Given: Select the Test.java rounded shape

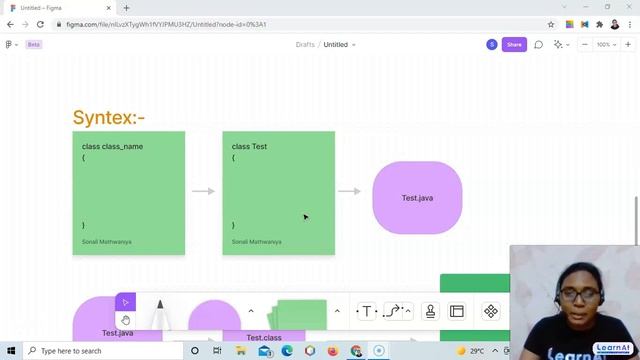Looking at the screenshot, I should pos(417,198).
